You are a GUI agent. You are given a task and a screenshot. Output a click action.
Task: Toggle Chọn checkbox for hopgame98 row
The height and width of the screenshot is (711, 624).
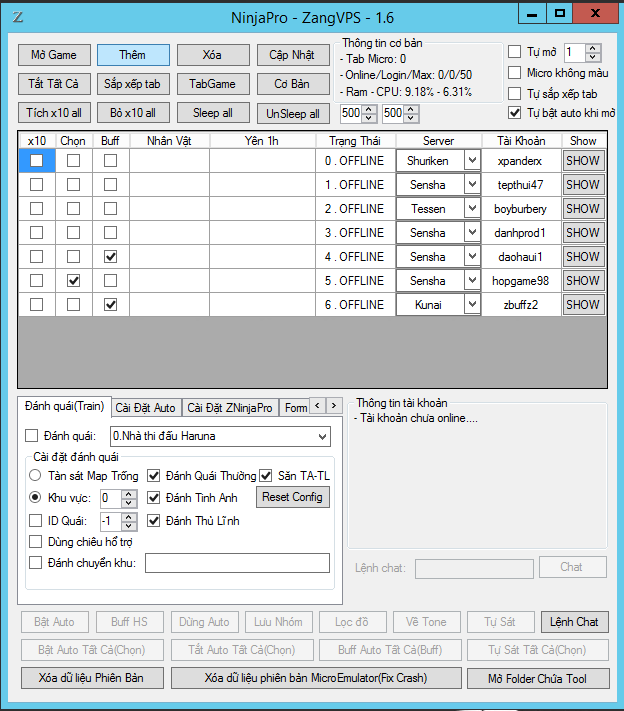pyautogui.click(x=73, y=281)
